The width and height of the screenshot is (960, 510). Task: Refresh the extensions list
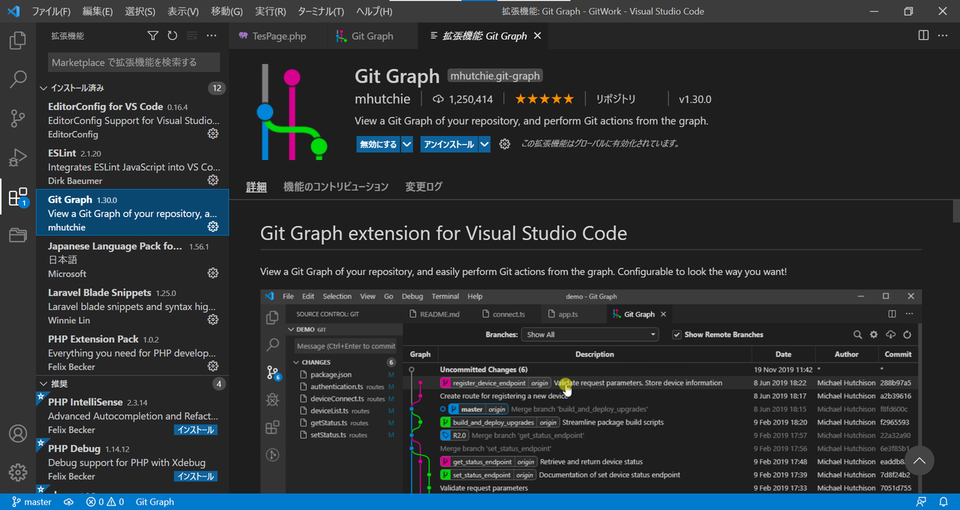[173, 36]
